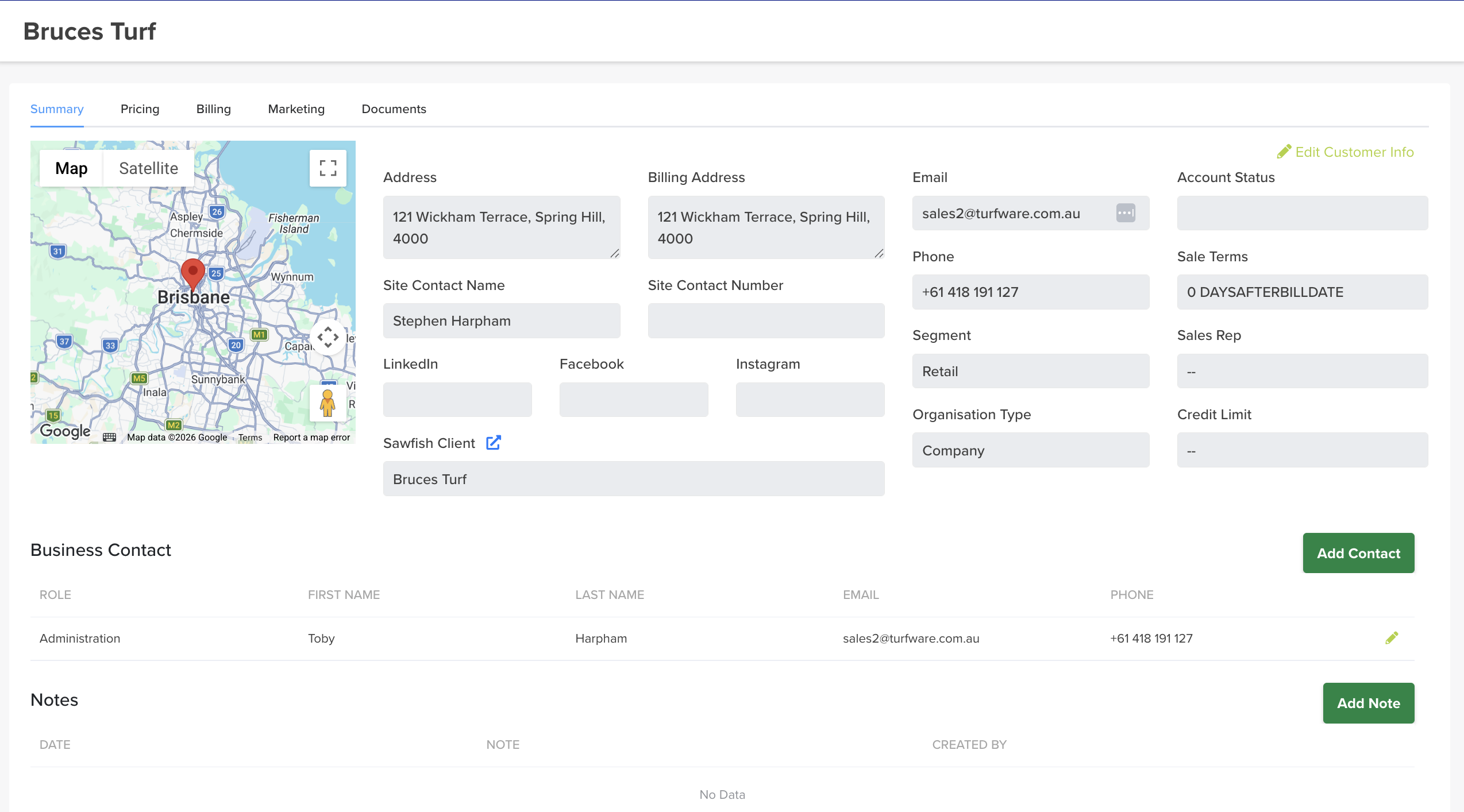Open map Terms link
The width and height of the screenshot is (1464, 812).
[x=251, y=438]
